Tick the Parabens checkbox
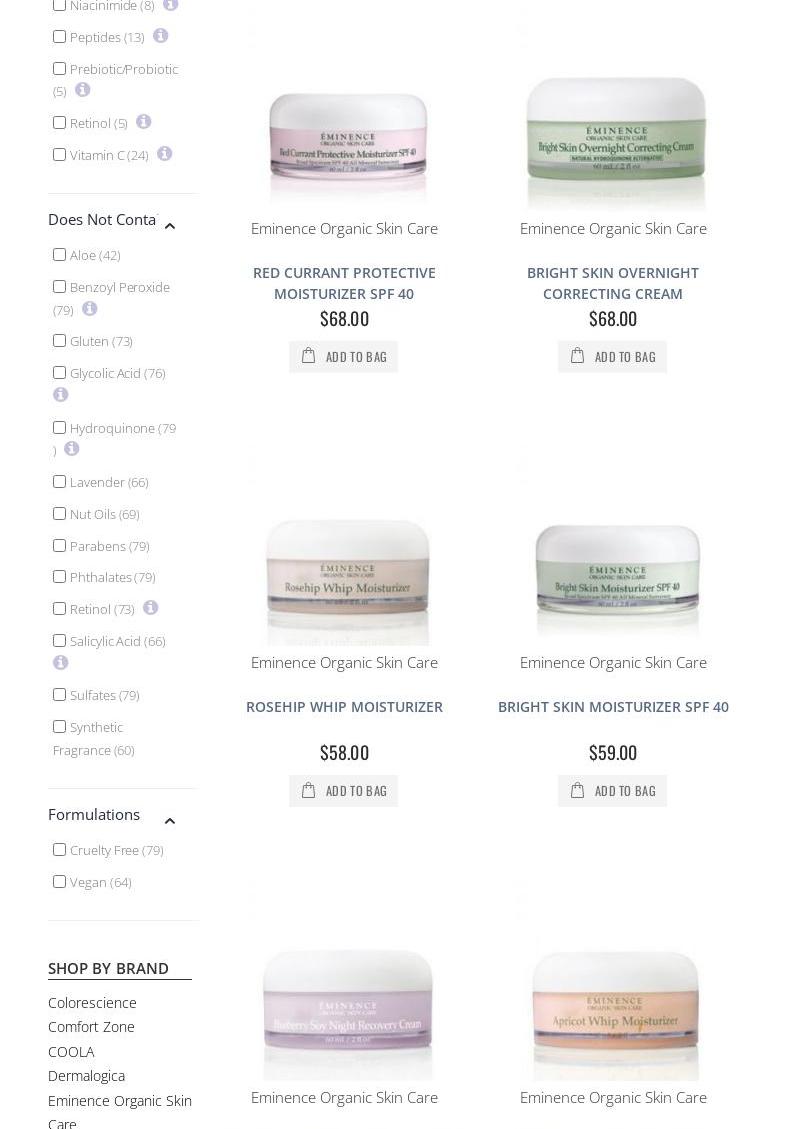 tap(60, 545)
